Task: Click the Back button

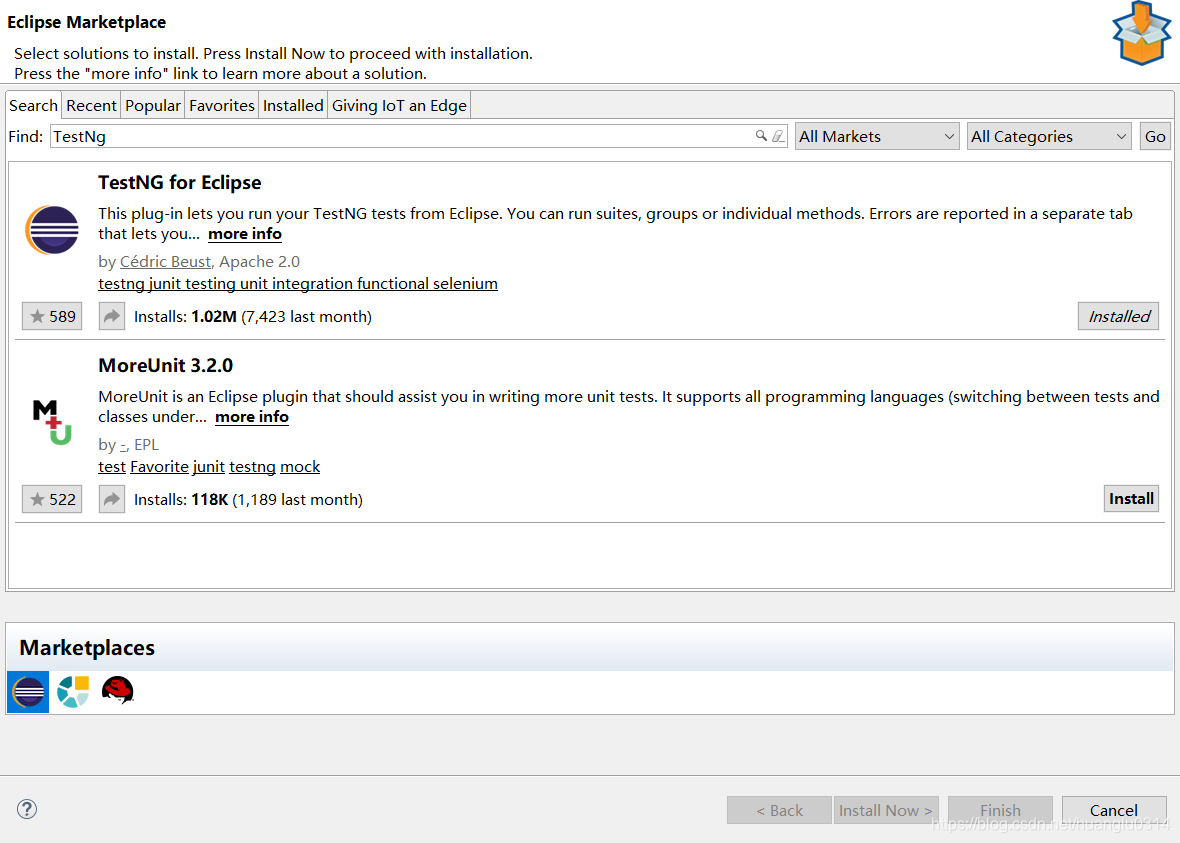Action: click(x=779, y=810)
